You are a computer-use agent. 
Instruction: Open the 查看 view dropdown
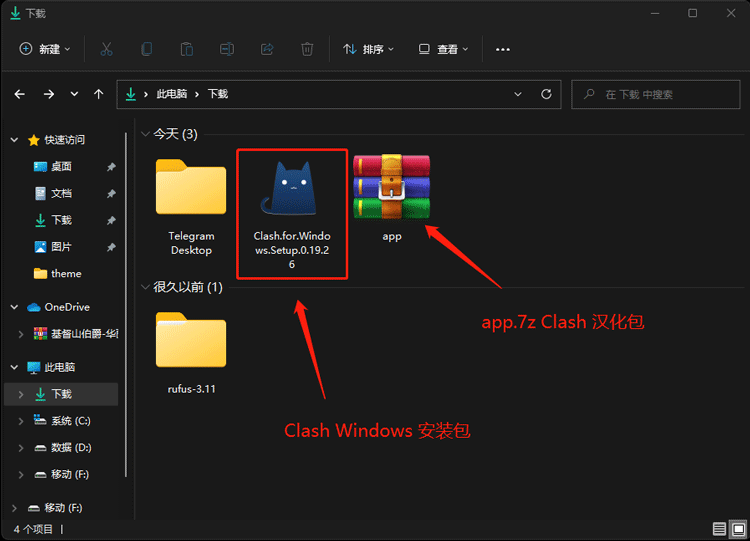coord(443,49)
